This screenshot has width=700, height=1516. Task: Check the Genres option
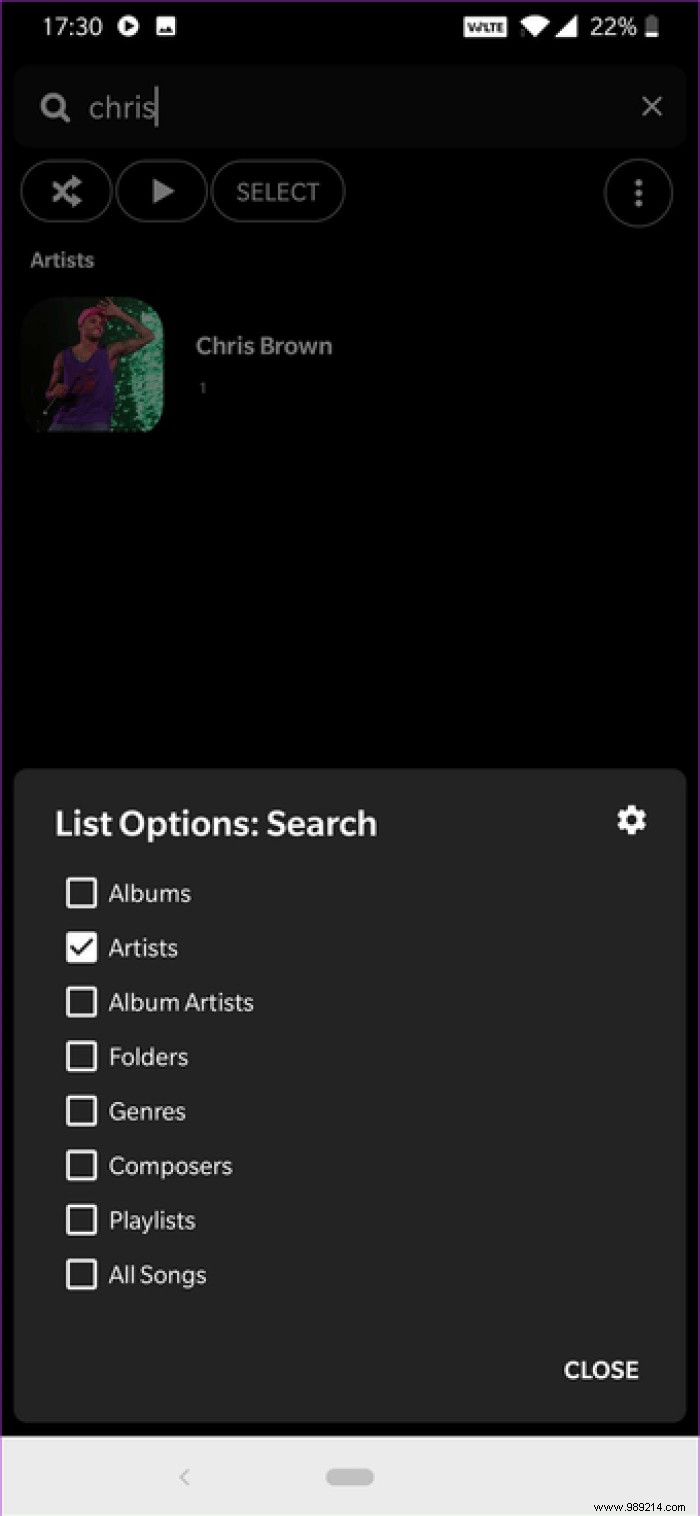81,1111
